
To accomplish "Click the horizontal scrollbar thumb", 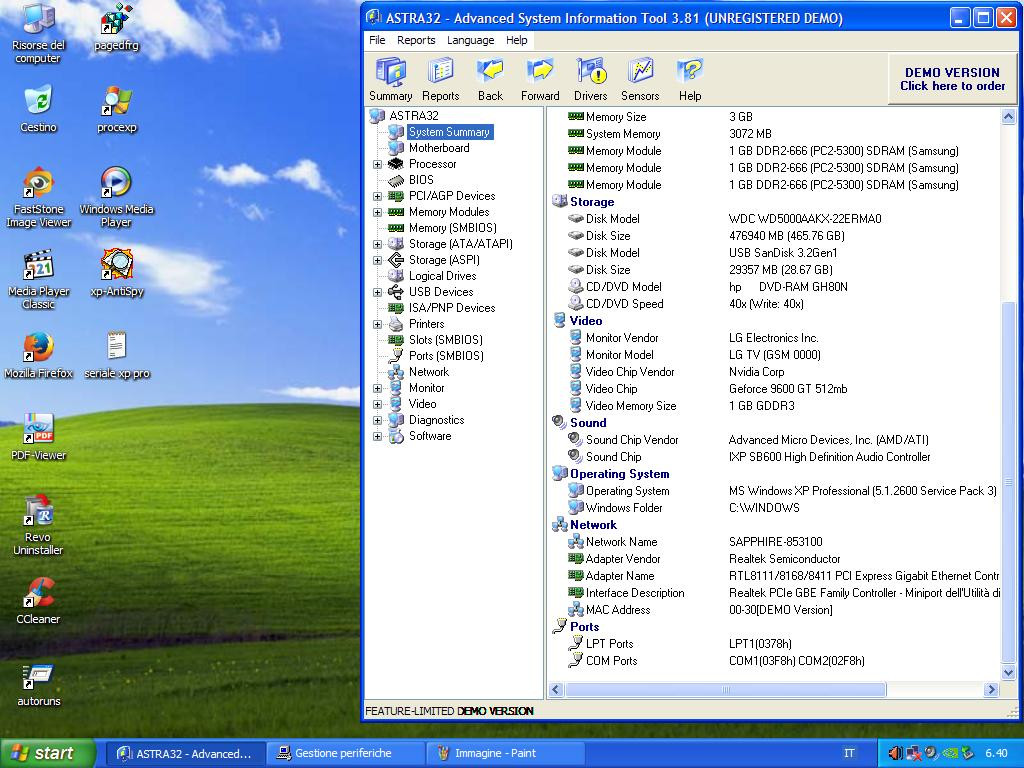I will (x=725, y=689).
